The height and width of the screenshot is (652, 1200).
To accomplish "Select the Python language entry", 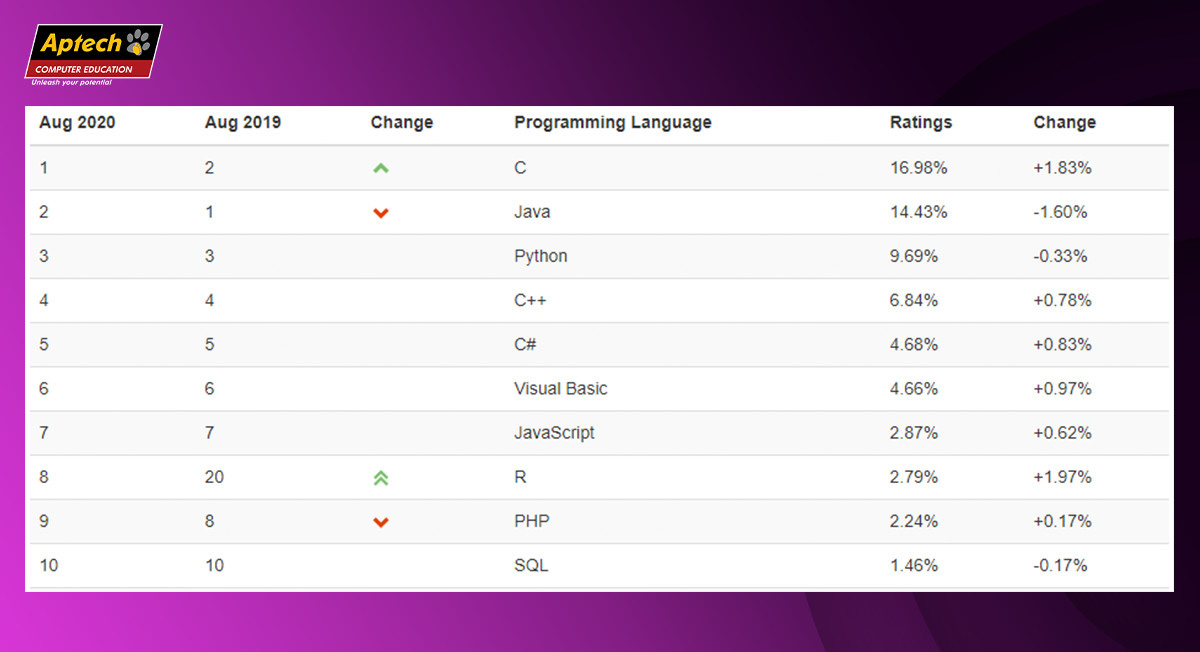I will tap(541, 256).
